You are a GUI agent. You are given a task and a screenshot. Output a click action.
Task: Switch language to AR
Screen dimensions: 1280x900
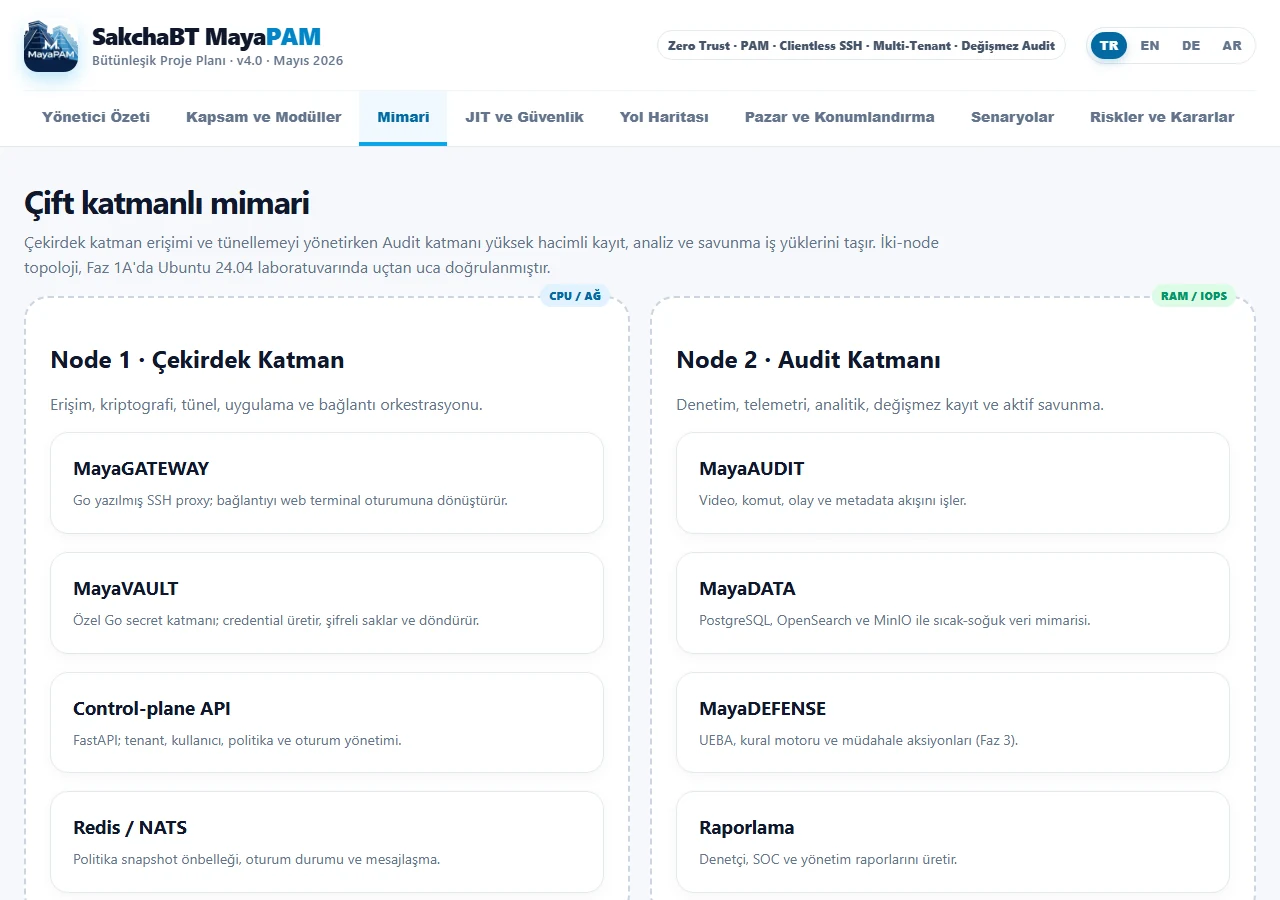pos(1232,46)
